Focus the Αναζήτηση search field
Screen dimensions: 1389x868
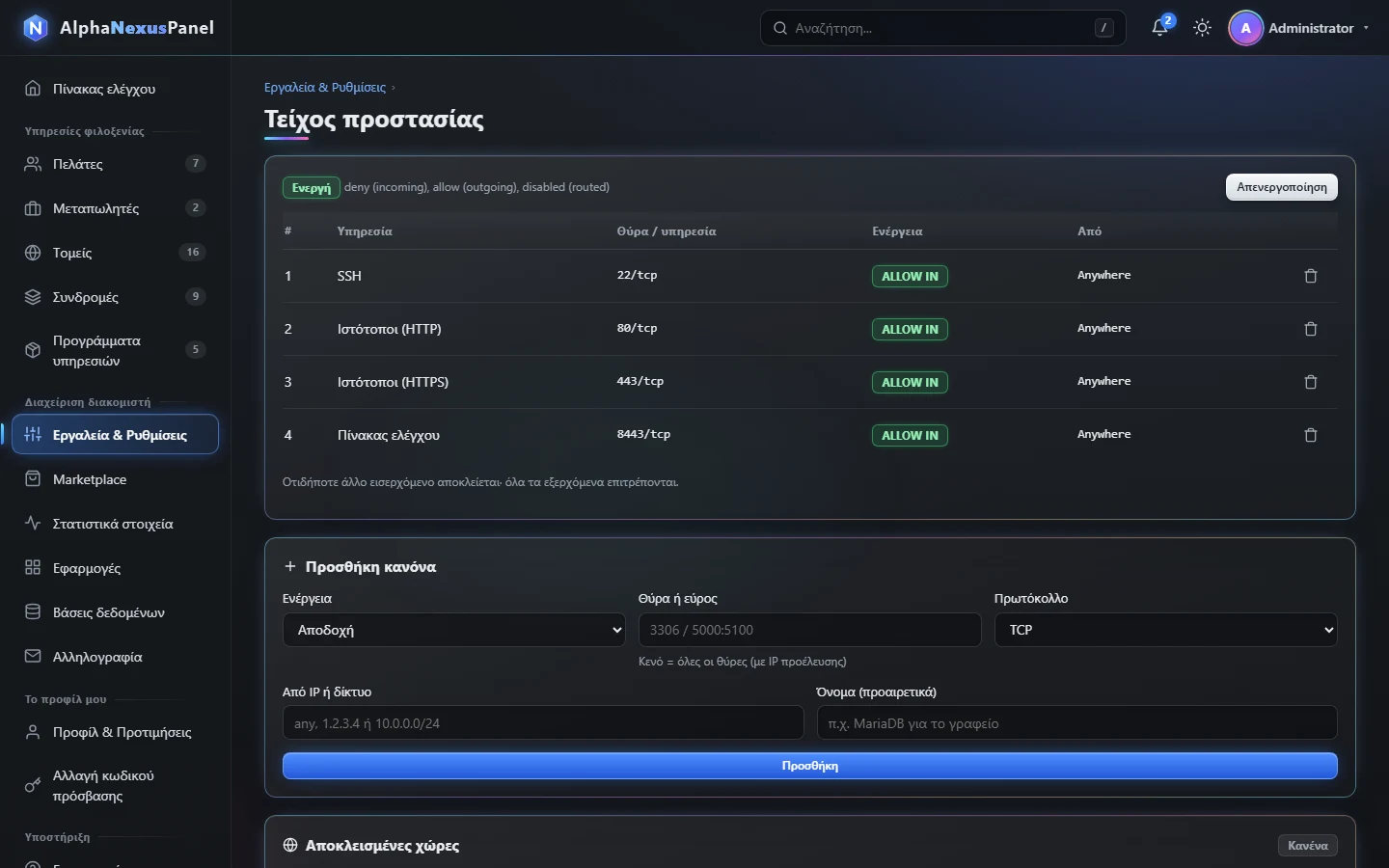[x=943, y=28]
